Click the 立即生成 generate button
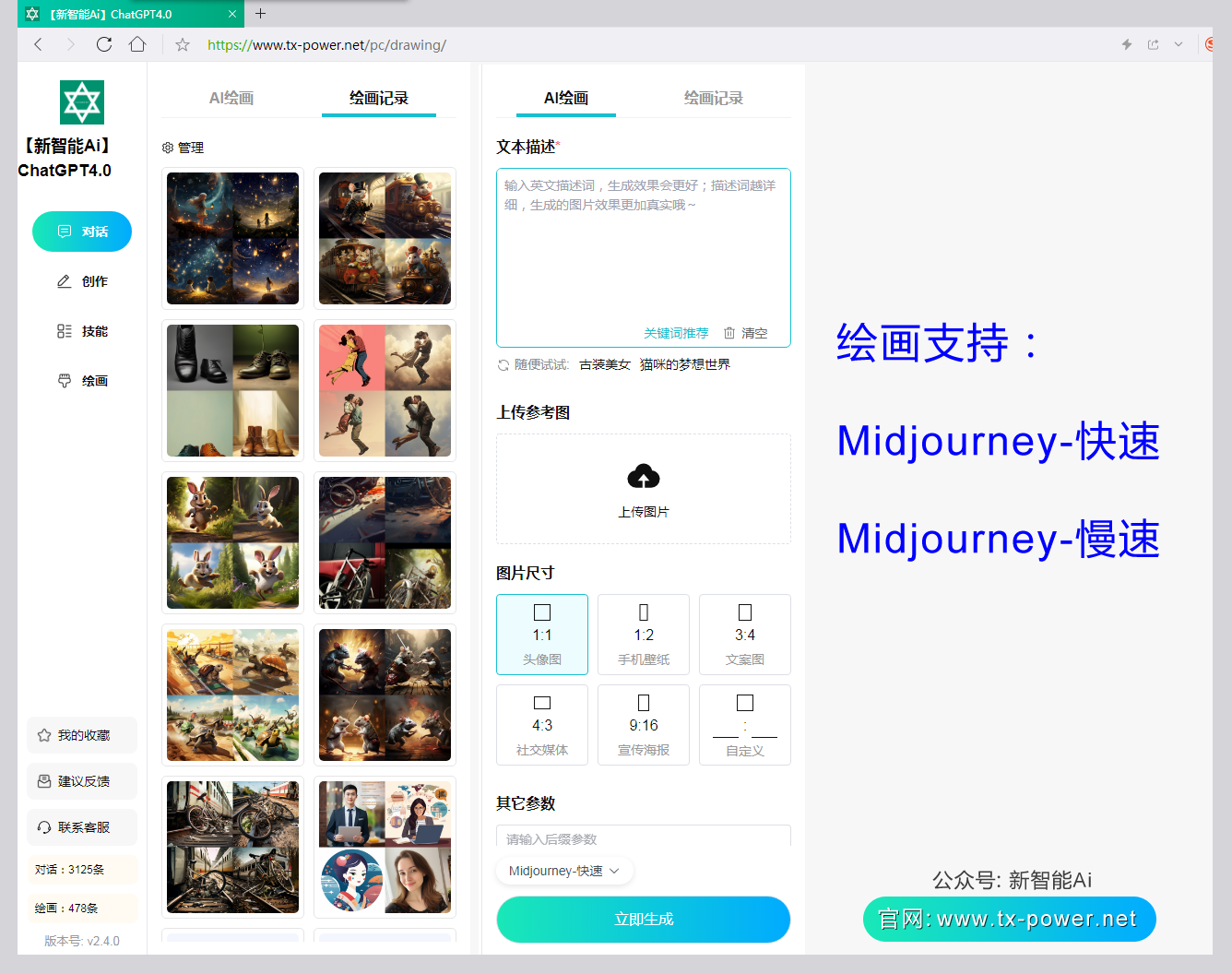 point(644,920)
